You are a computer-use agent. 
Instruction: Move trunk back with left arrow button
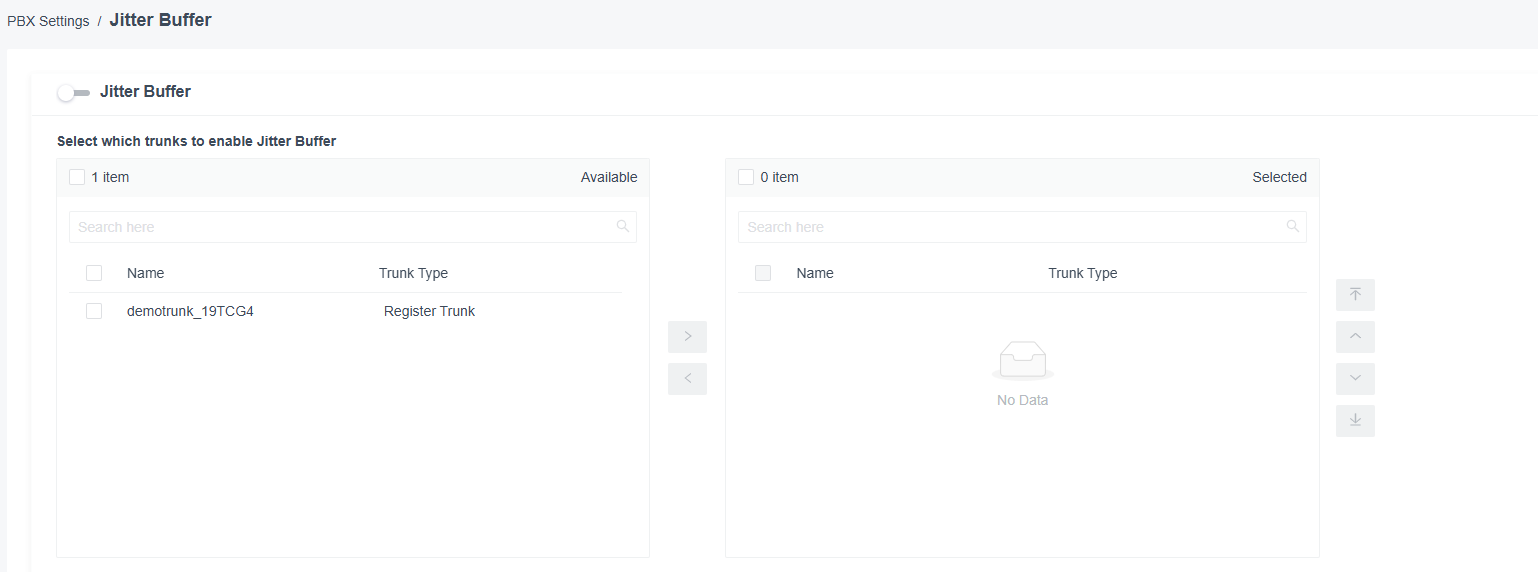click(687, 379)
